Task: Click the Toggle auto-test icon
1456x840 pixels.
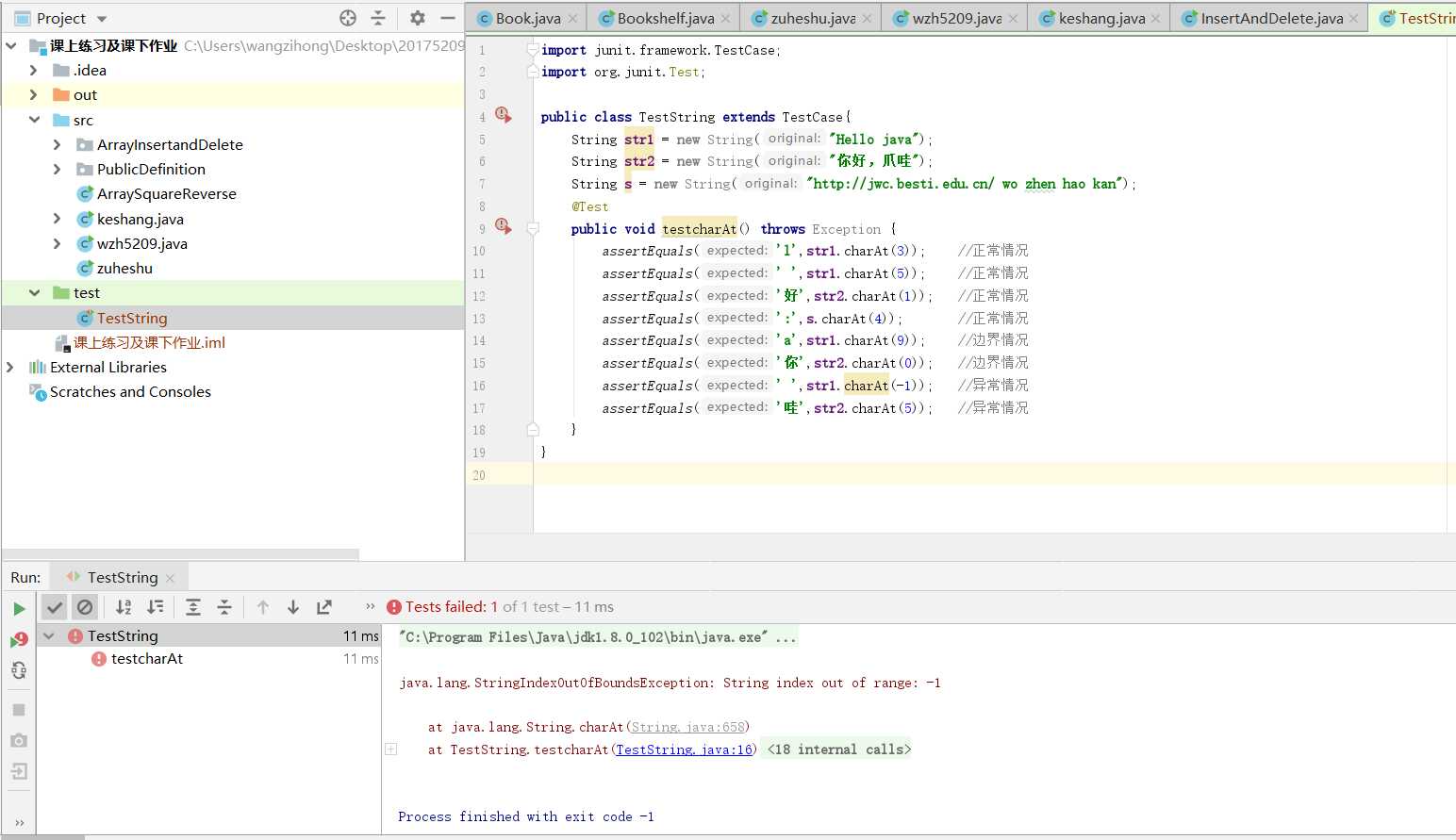Action: click(x=19, y=670)
